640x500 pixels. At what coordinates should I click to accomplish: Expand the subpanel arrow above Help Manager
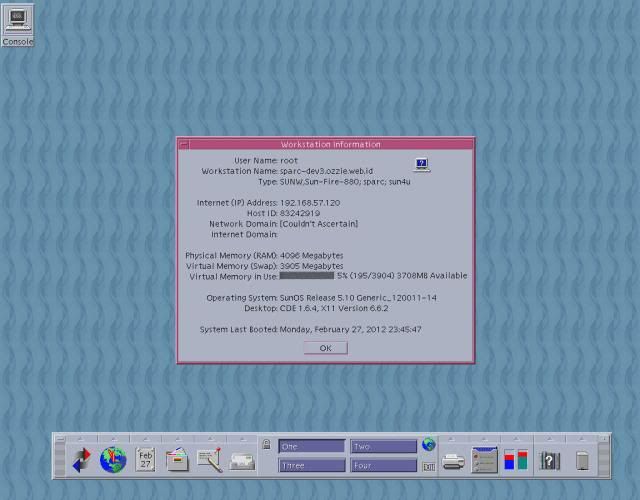tap(550, 439)
